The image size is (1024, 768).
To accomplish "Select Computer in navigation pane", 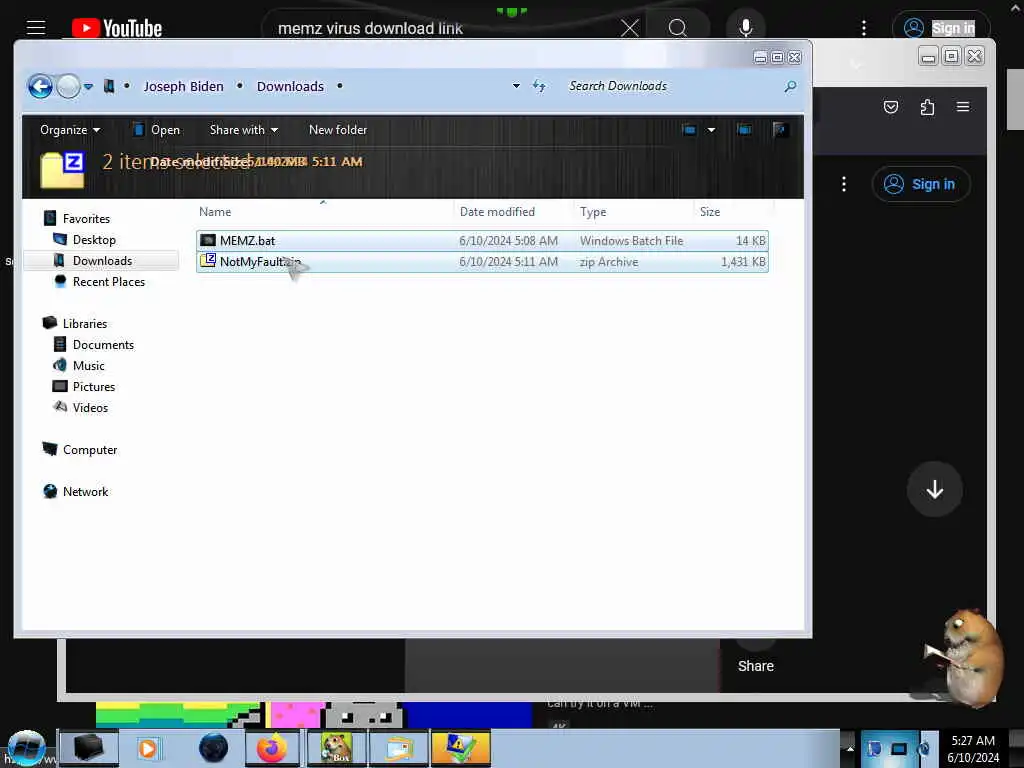I will pyautogui.click(x=89, y=450).
